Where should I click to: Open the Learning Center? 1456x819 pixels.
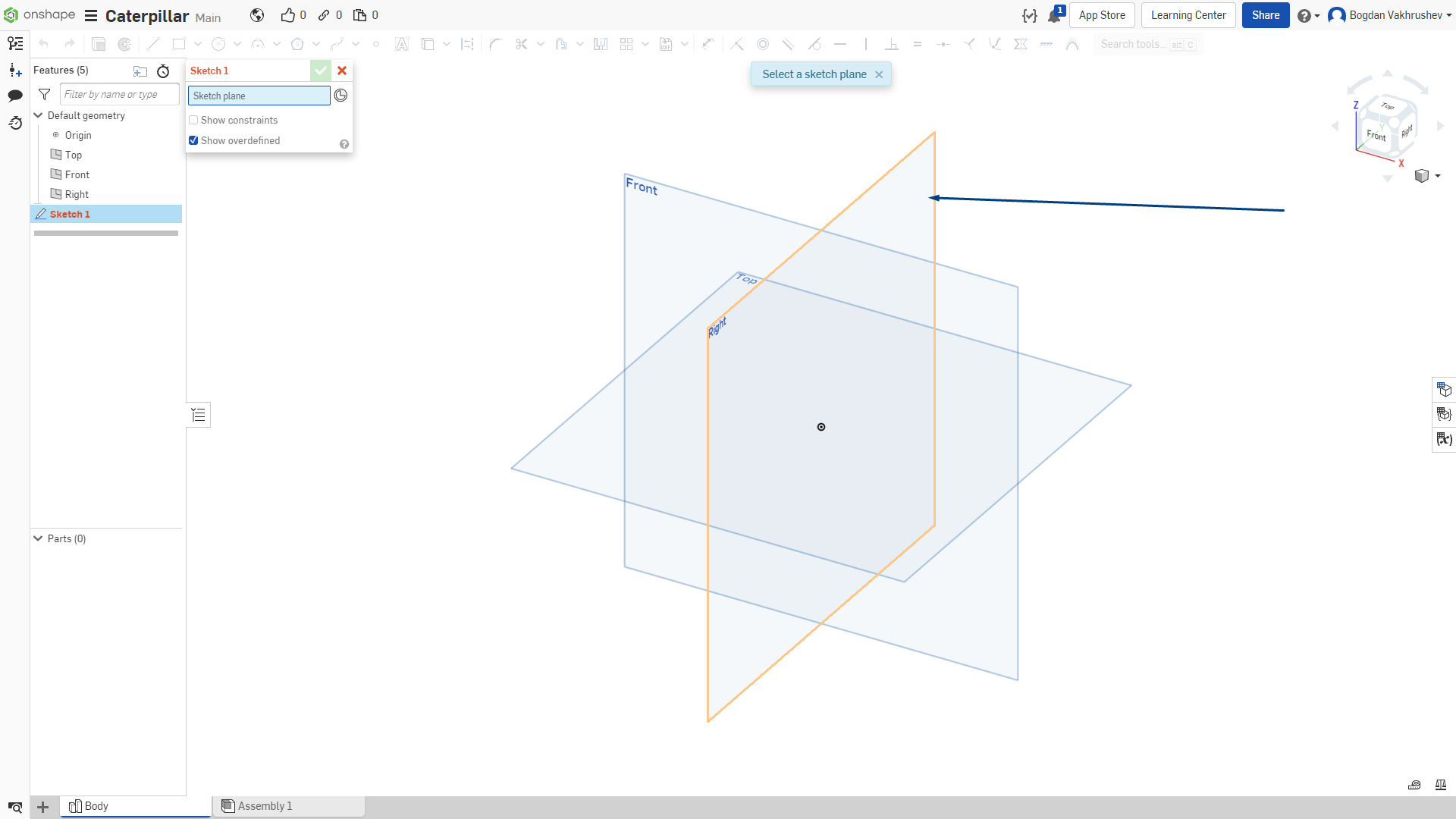[x=1188, y=15]
